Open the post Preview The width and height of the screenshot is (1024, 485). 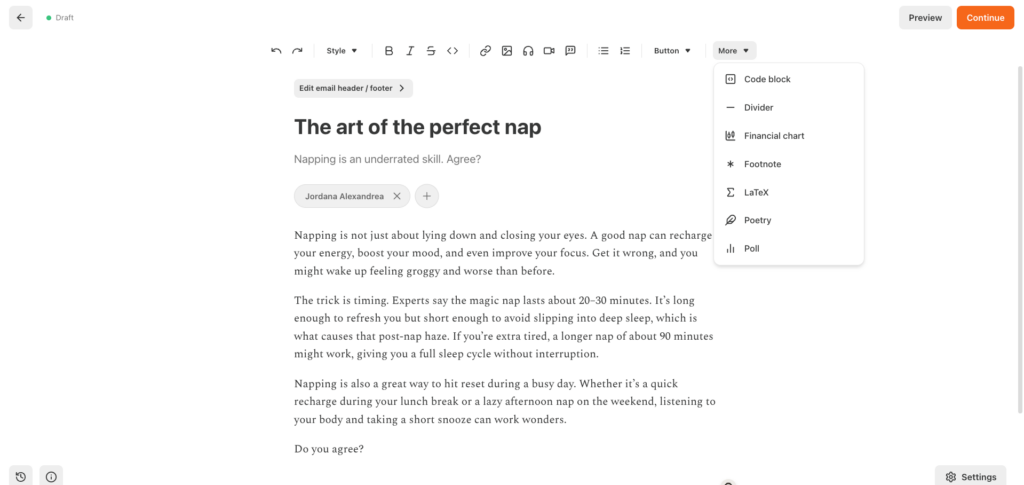click(x=925, y=18)
